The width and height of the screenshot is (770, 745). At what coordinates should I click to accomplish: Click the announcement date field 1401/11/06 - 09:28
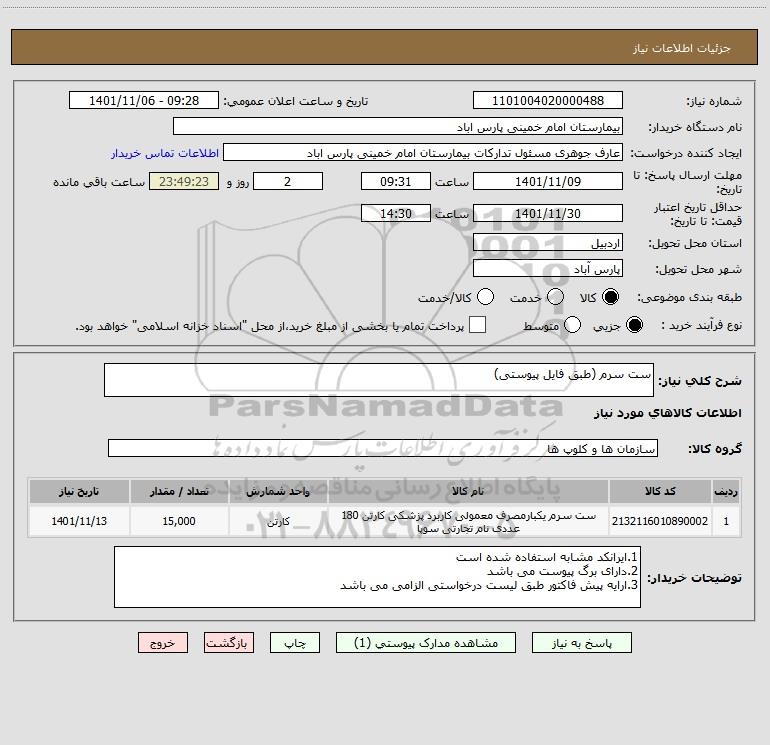tap(144, 100)
